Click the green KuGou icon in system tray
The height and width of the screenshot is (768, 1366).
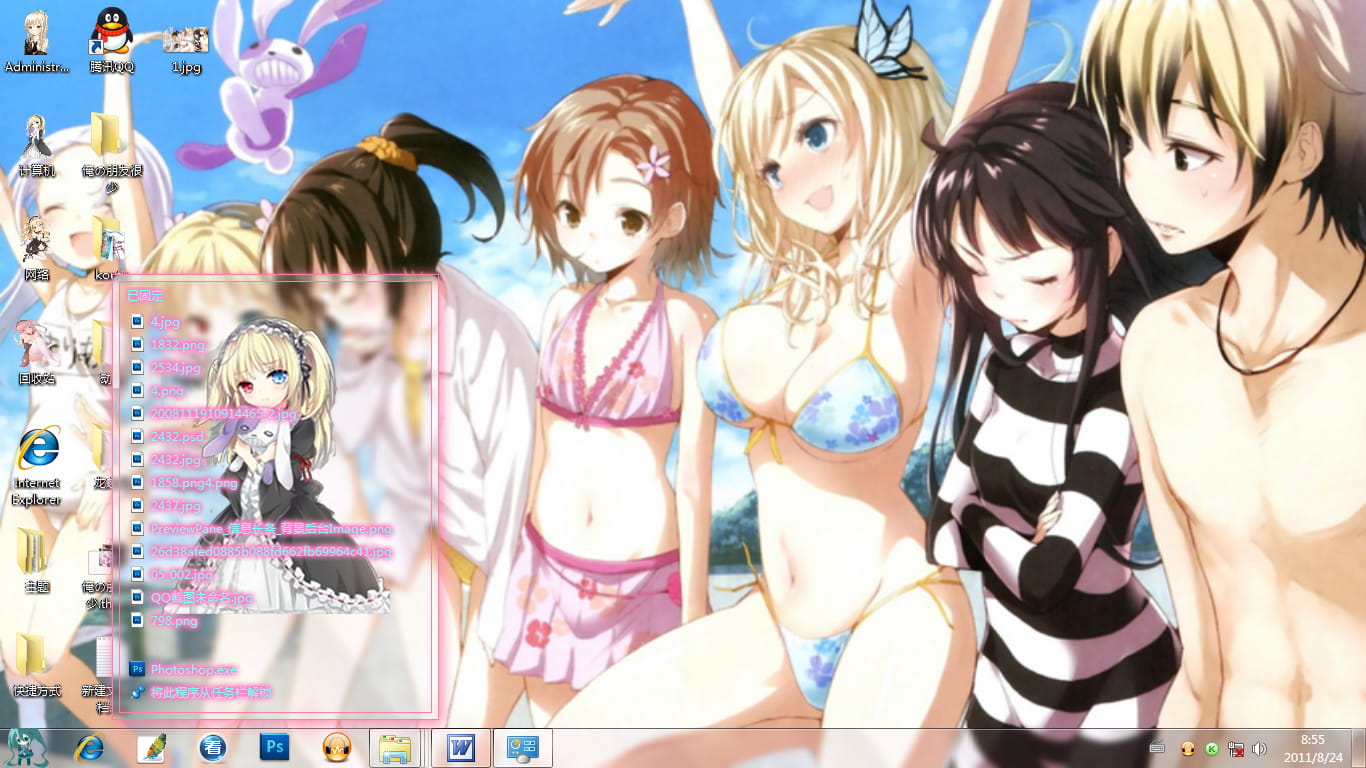point(1210,747)
